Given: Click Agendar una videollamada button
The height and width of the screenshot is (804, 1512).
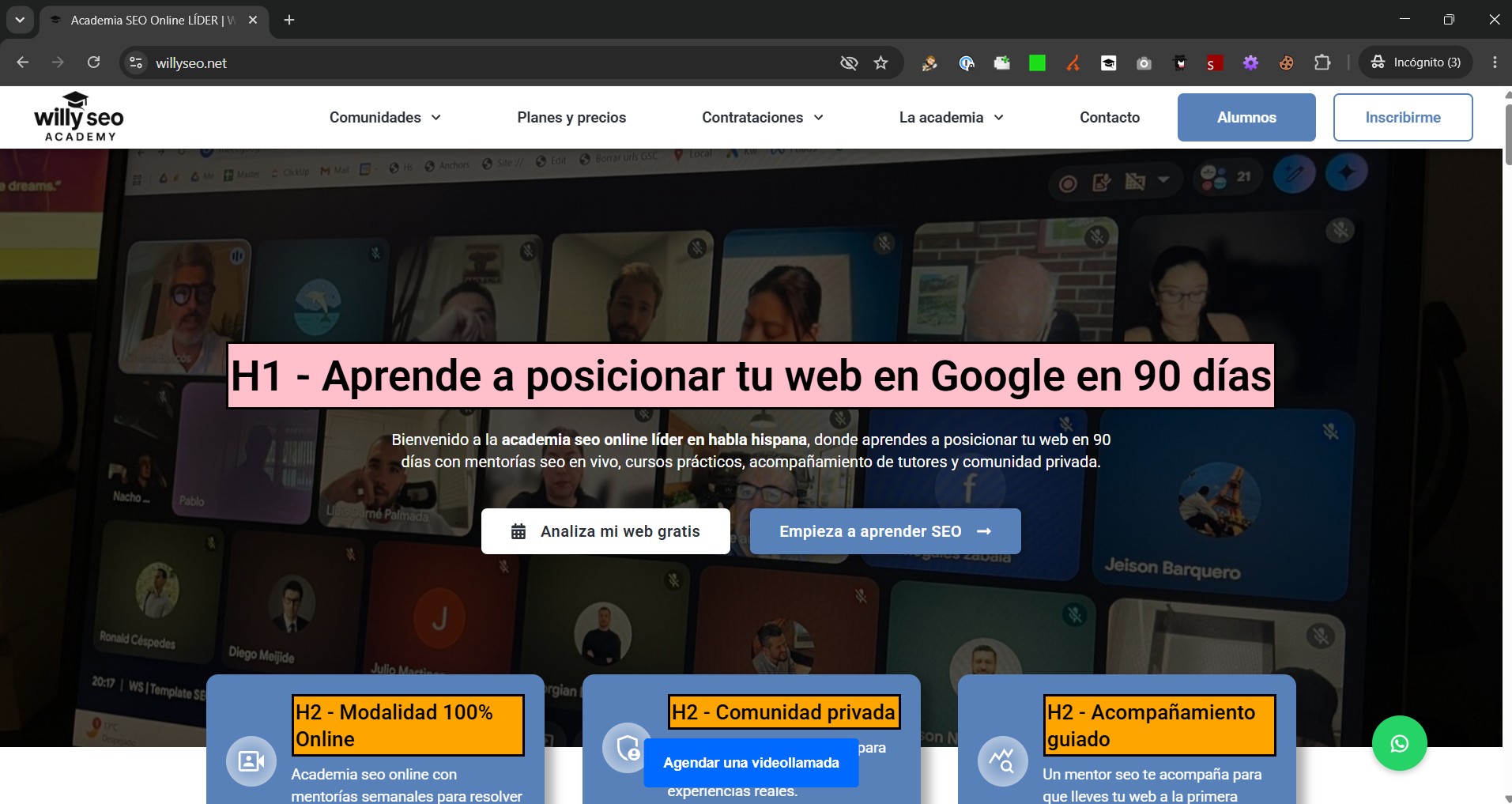Looking at the screenshot, I should pos(751,763).
